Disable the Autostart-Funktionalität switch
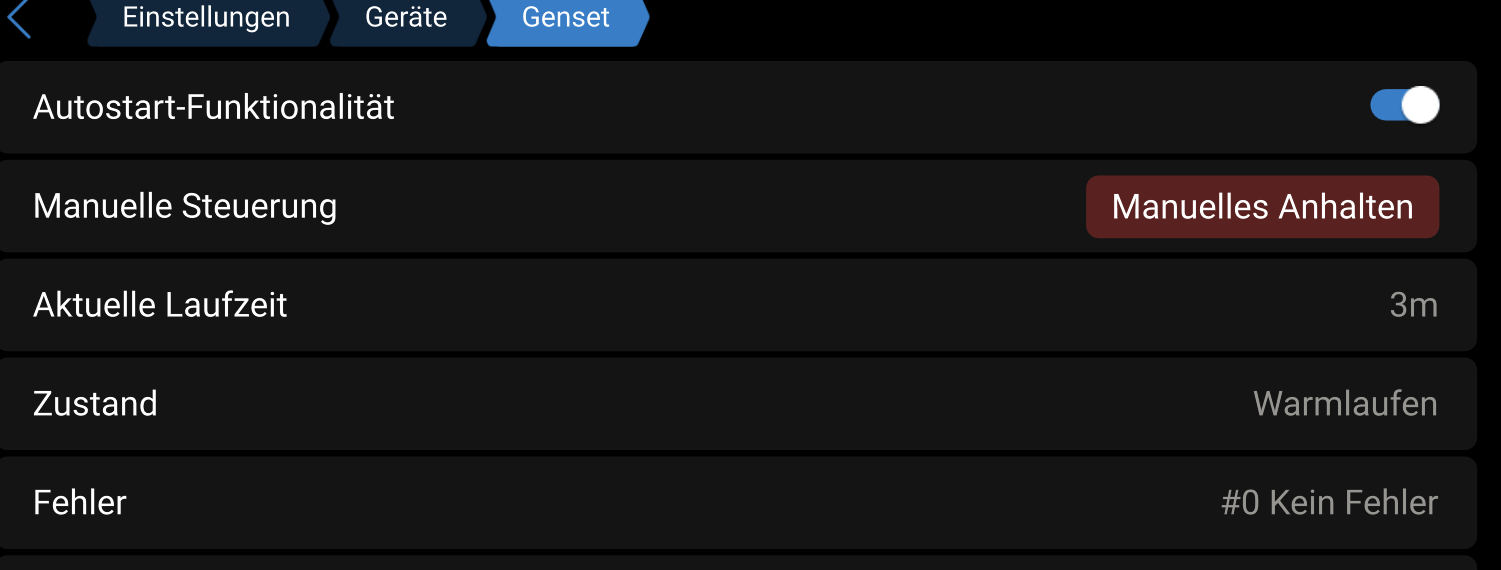The height and width of the screenshot is (570, 1501). tap(1404, 106)
